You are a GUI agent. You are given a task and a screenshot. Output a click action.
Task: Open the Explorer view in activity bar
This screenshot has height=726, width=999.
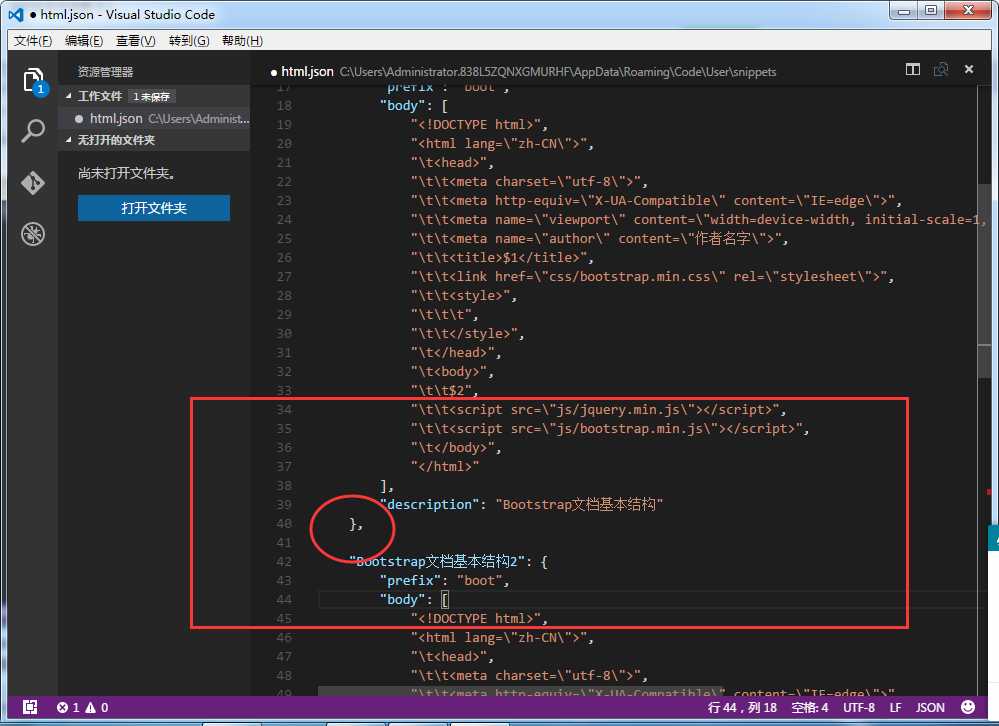pyautogui.click(x=32, y=81)
